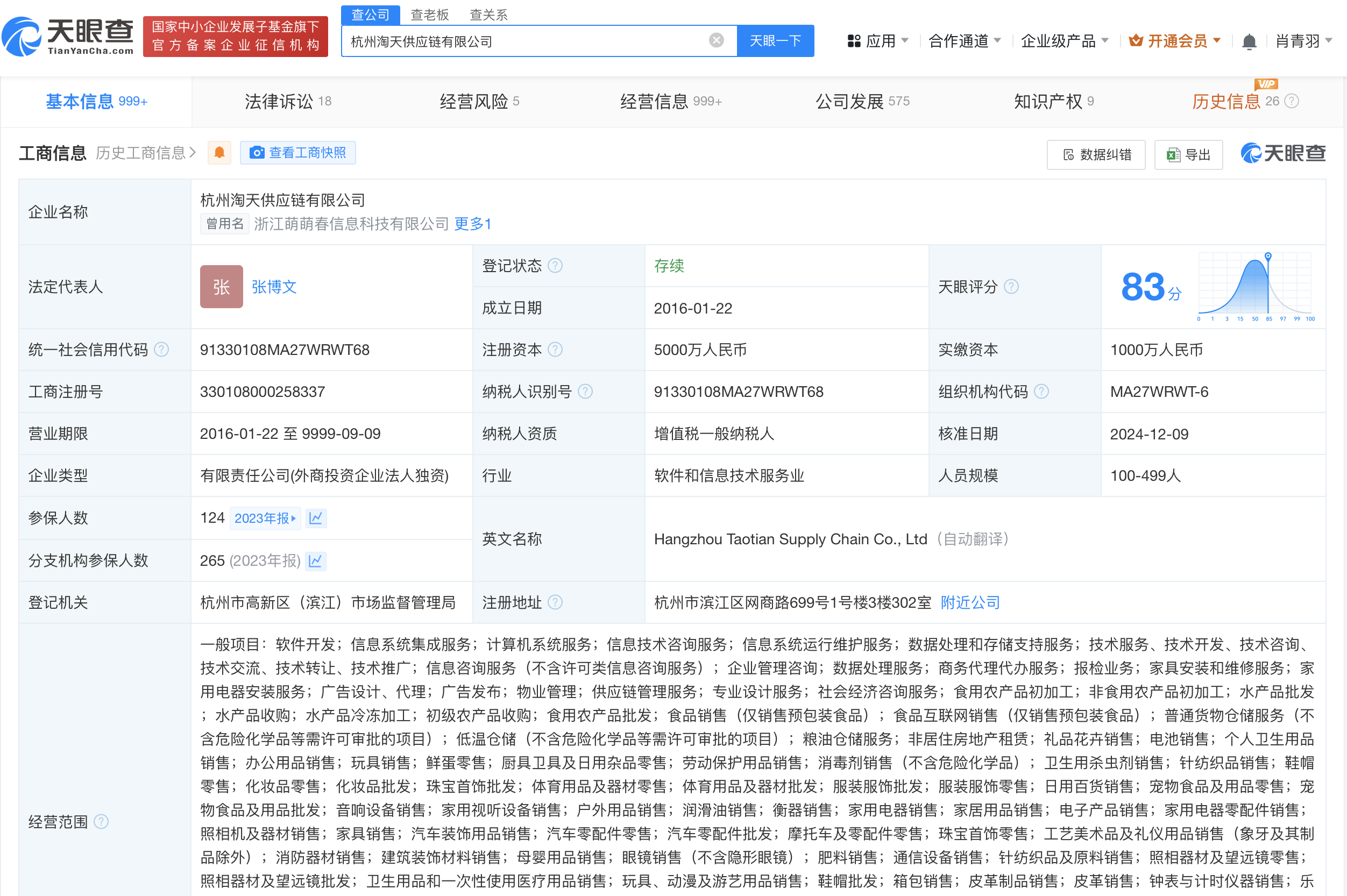Clear the search box text
Screen dimensions: 1347x896
(716, 40)
